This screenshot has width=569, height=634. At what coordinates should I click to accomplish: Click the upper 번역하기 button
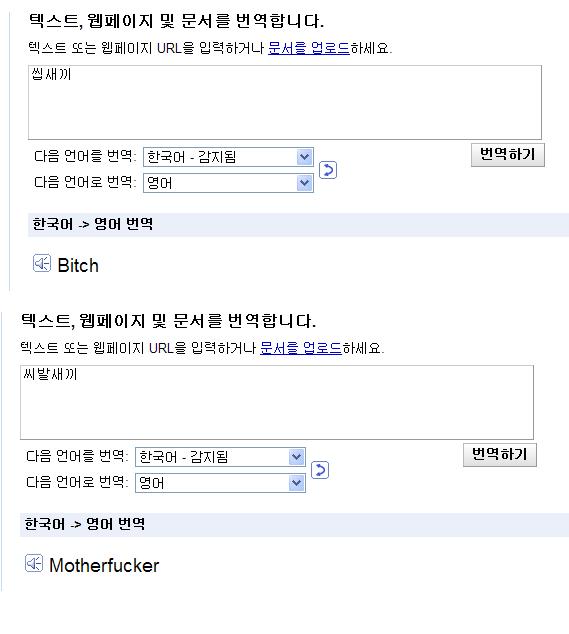pos(508,155)
